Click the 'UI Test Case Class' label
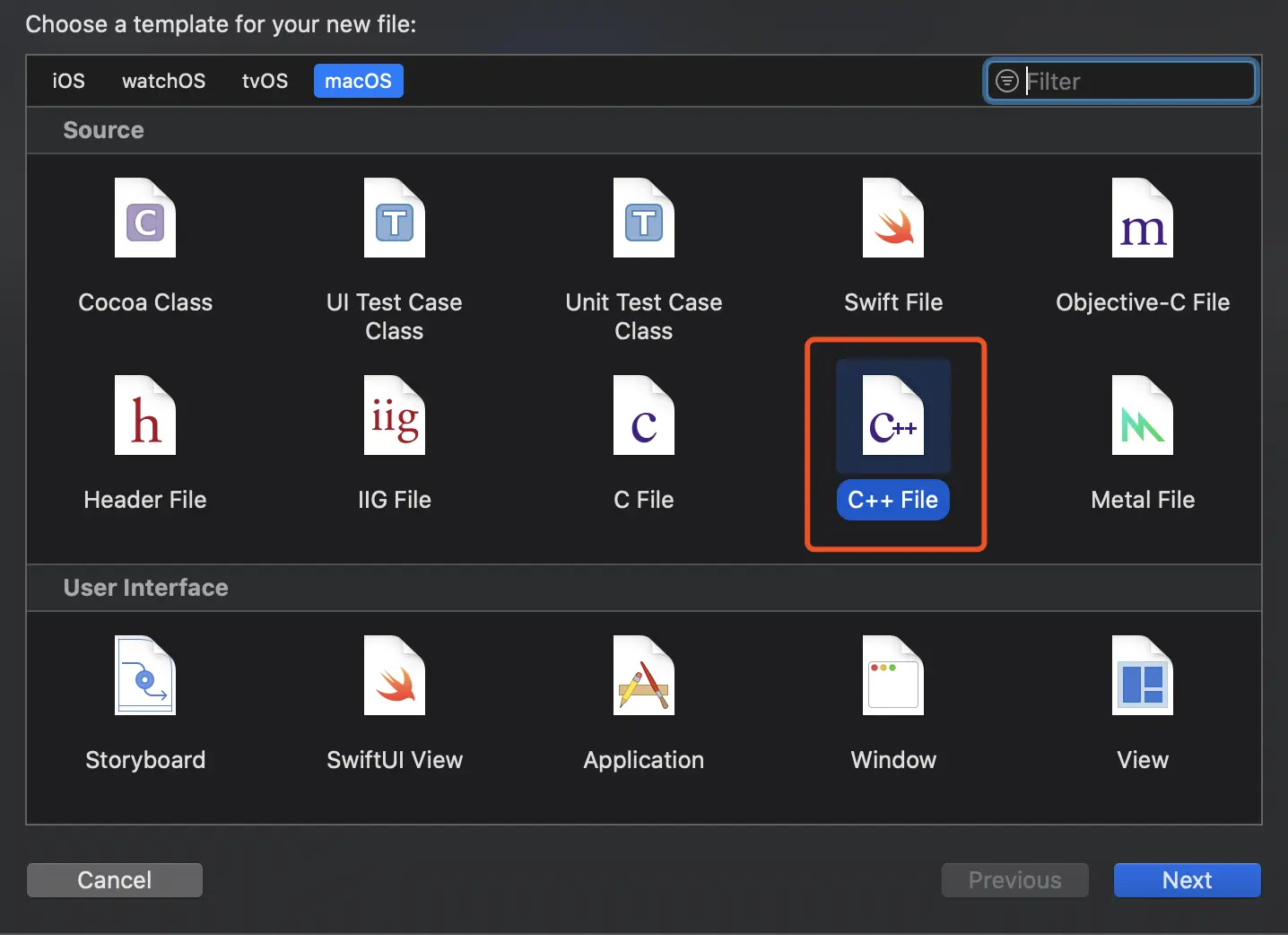This screenshot has width=1288, height=935. (395, 317)
